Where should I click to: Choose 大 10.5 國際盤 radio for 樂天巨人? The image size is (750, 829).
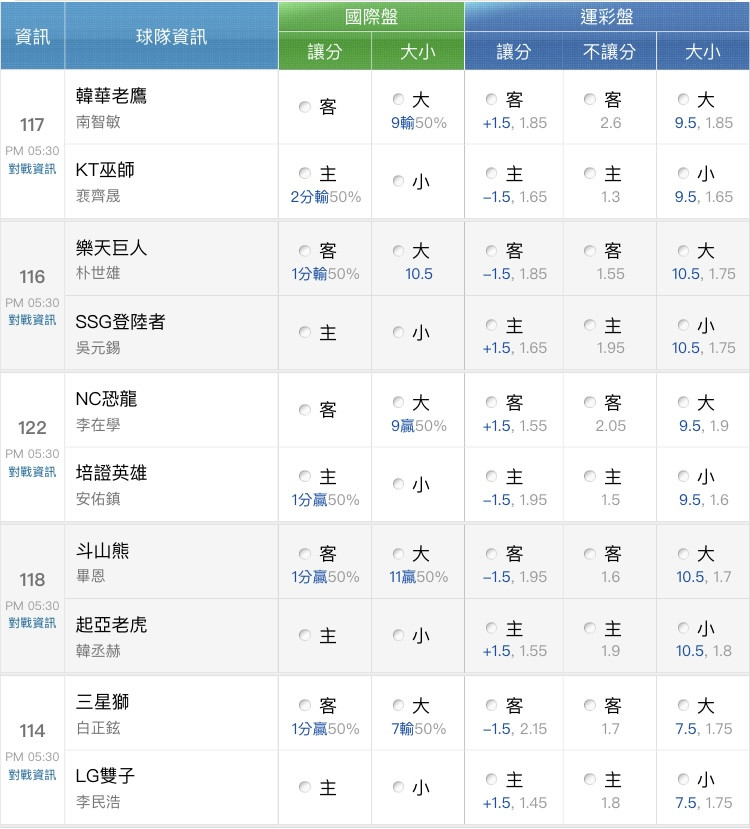tap(399, 251)
